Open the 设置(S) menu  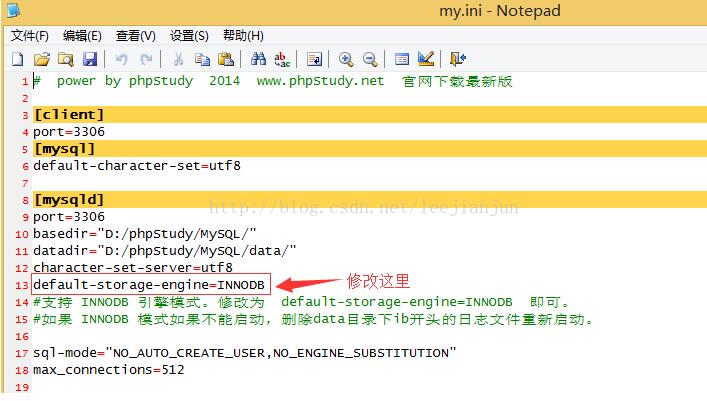[189, 35]
